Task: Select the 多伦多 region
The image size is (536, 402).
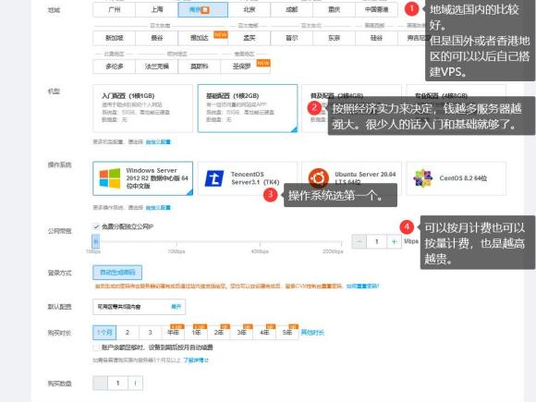Action: 114,66
